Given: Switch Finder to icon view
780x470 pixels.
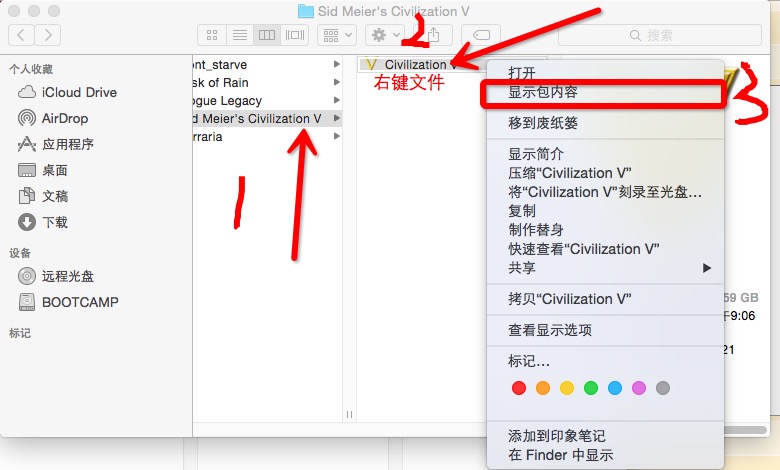Looking at the screenshot, I should [x=212, y=35].
